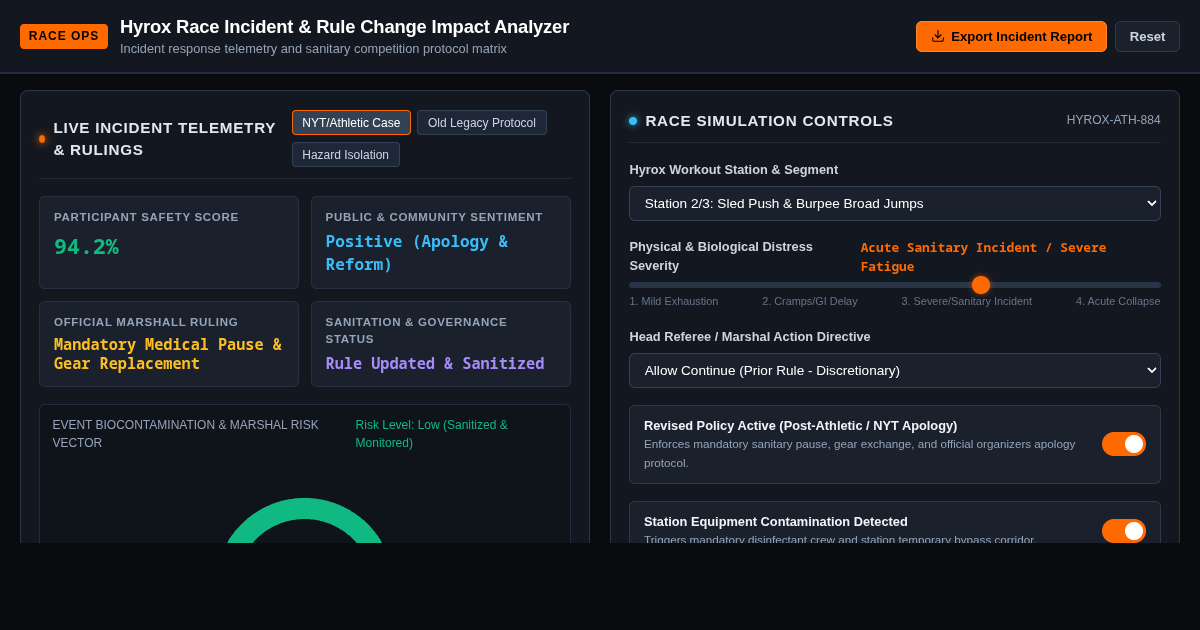
Task: Click the RACE OPS badge
Action: 64,36
